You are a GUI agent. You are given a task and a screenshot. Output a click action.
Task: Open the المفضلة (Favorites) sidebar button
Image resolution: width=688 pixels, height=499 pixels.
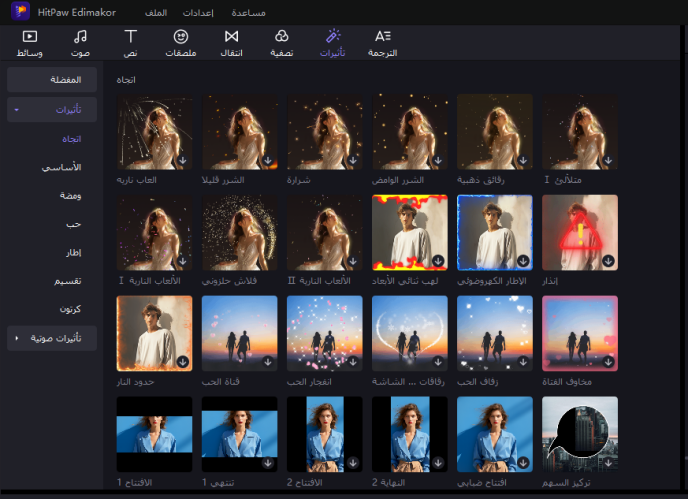click(x=52, y=79)
